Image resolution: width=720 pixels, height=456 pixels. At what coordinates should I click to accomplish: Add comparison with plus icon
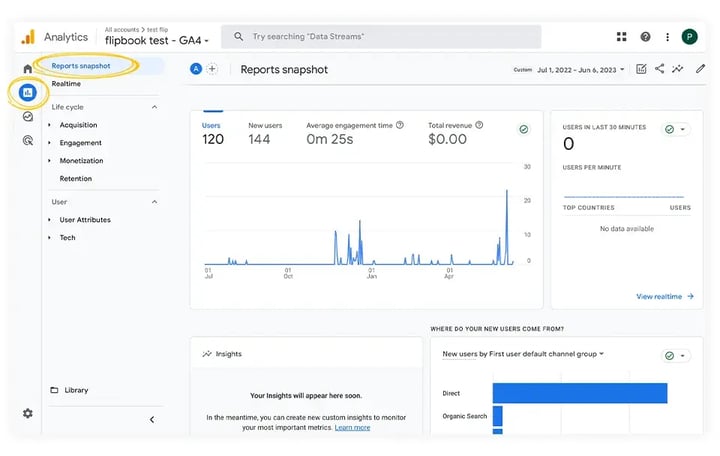212,69
